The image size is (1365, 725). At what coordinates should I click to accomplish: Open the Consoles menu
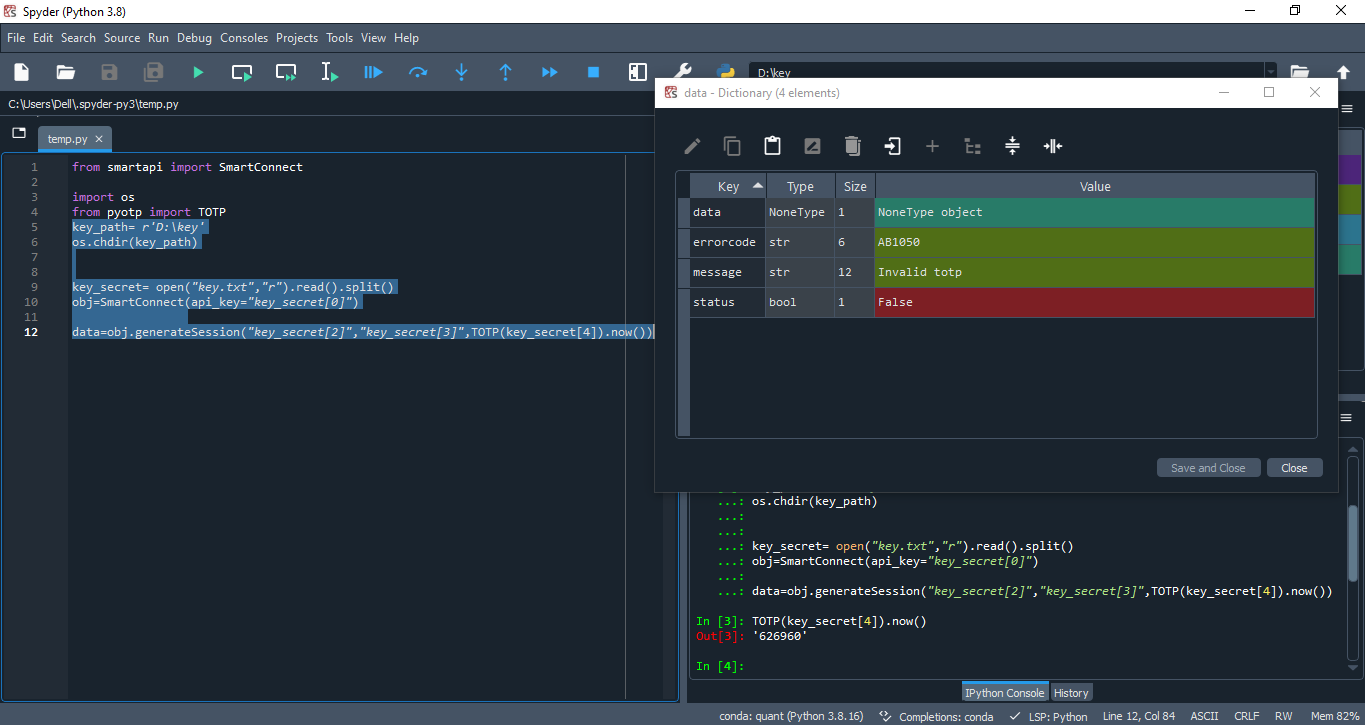point(244,38)
